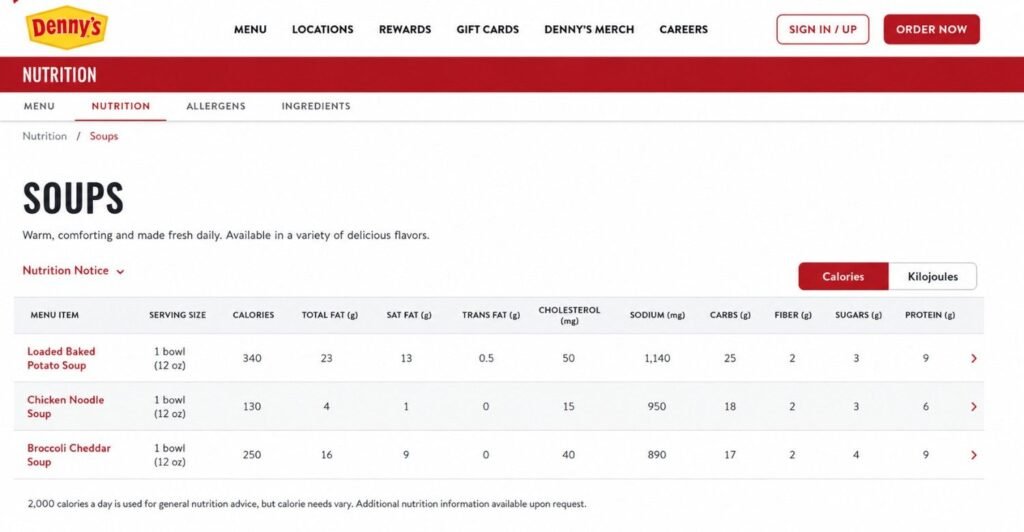The width and height of the screenshot is (1024, 532).
Task: Click the PROTEIN (g) column header
Action: click(930, 315)
